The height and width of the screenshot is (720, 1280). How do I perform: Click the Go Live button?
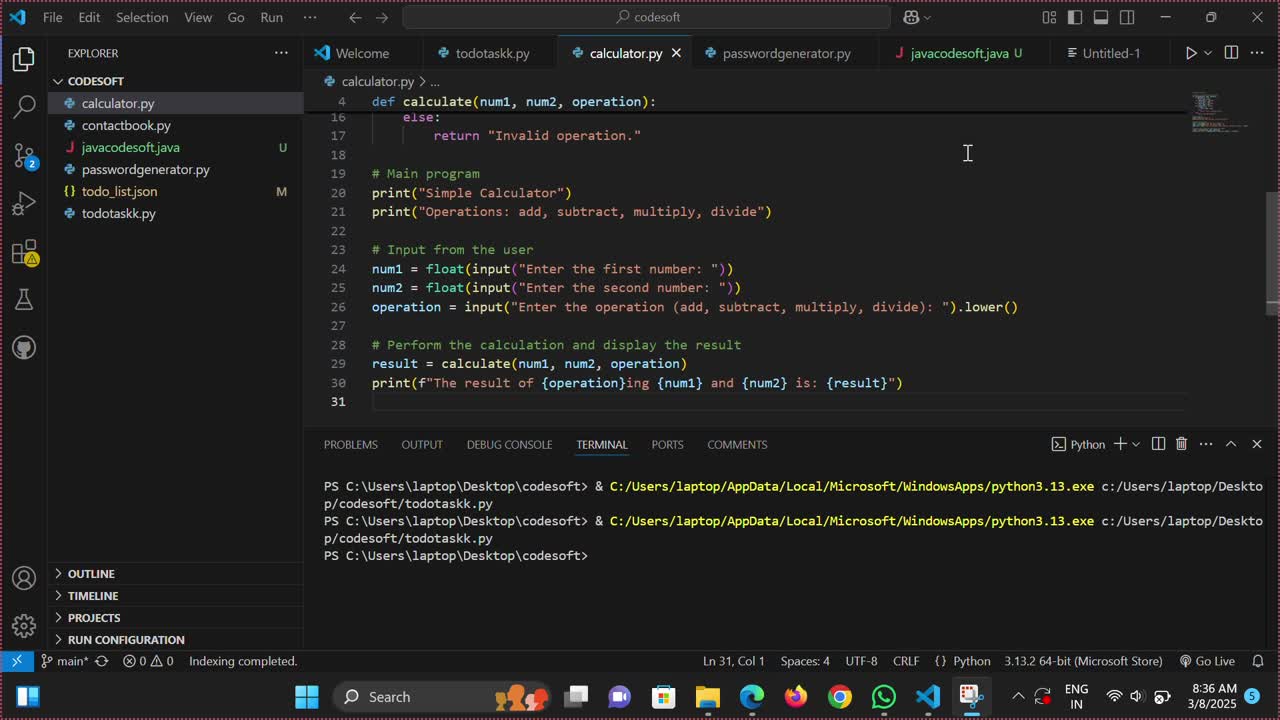point(1207,661)
